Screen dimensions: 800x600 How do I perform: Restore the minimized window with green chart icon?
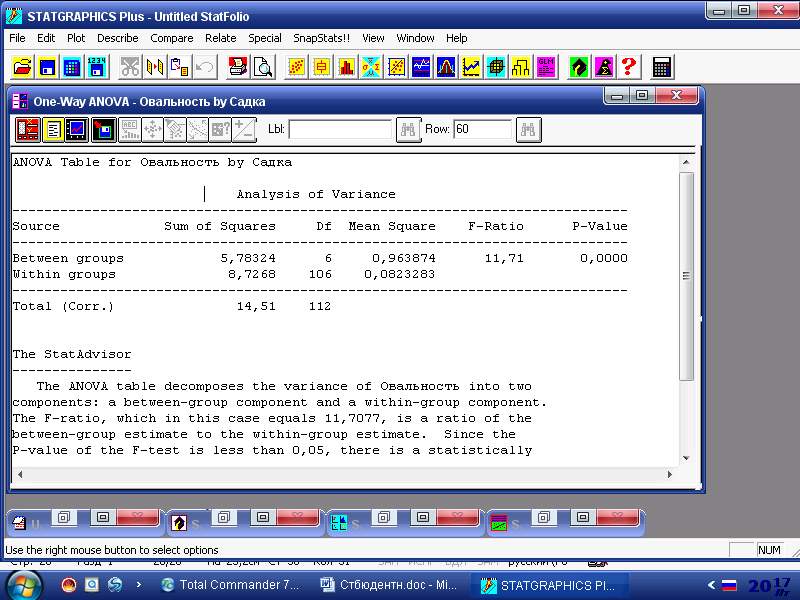543,518
